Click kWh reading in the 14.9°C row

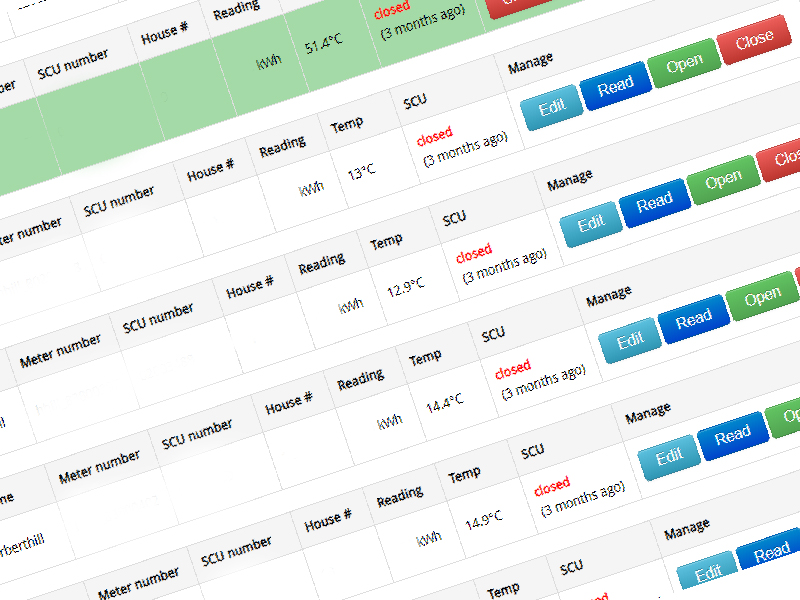429,538
